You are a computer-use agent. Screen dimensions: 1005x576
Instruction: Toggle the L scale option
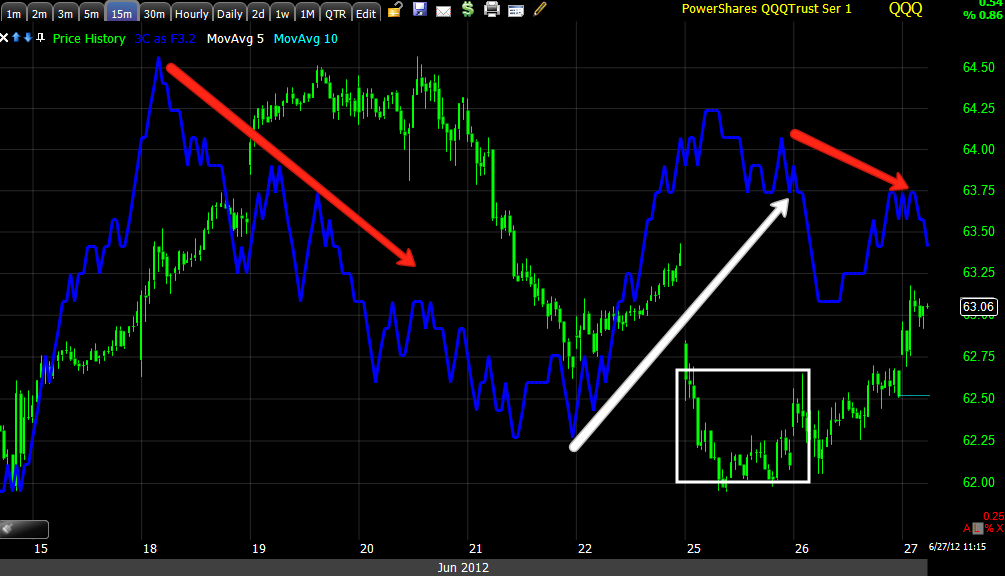[x=977, y=529]
